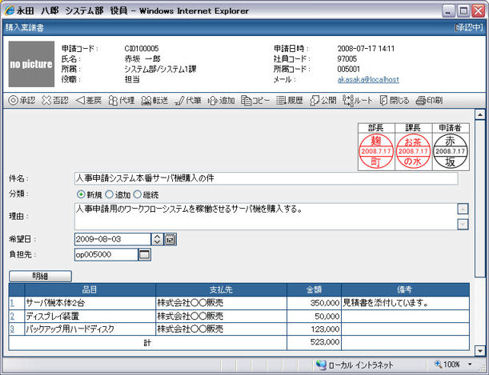Click the 負担先 field containing op005000
This screenshot has width=489, height=375.
106,255
